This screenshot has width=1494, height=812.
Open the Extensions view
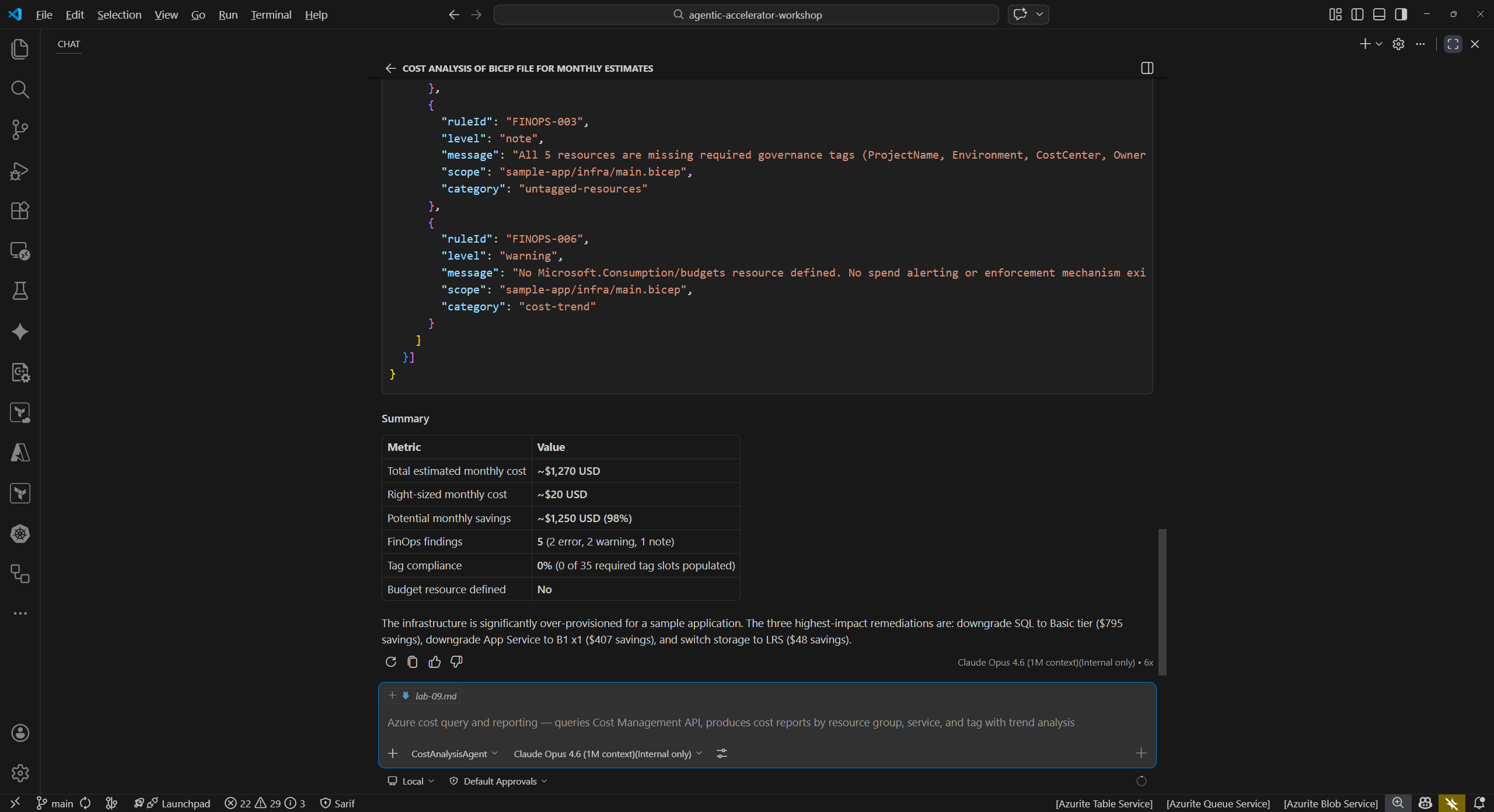coord(20,211)
